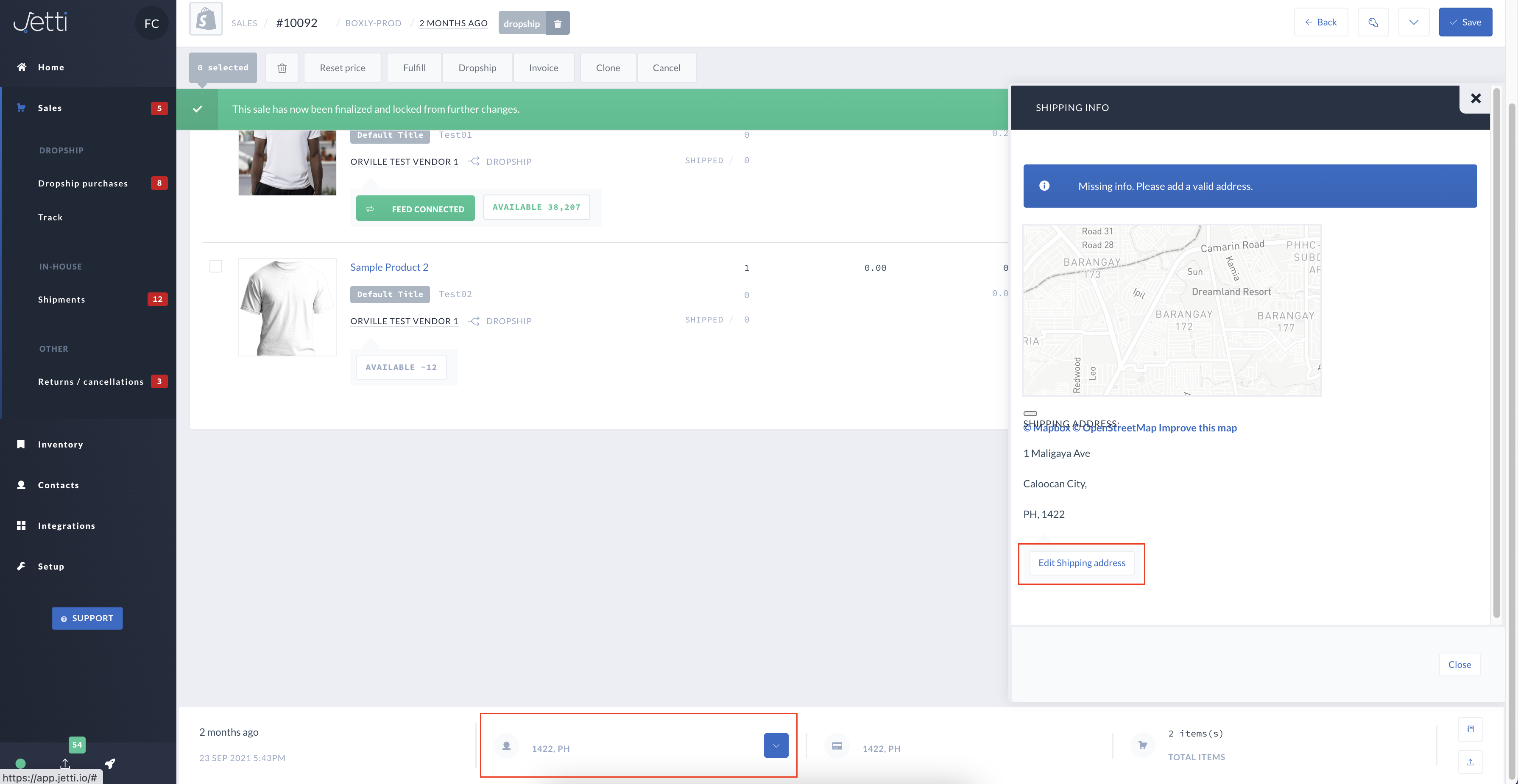Expand the shipping address dropdown arrow

(776, 746)
